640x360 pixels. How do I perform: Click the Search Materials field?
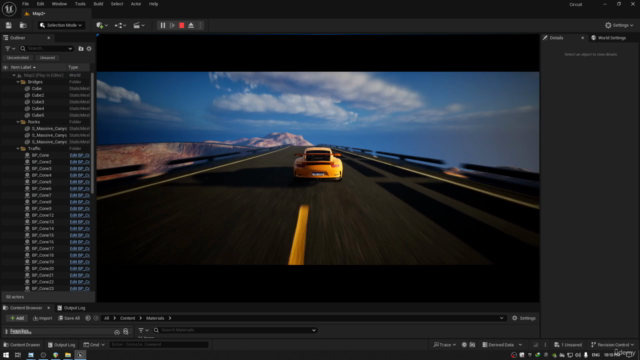tap(235, 330)
